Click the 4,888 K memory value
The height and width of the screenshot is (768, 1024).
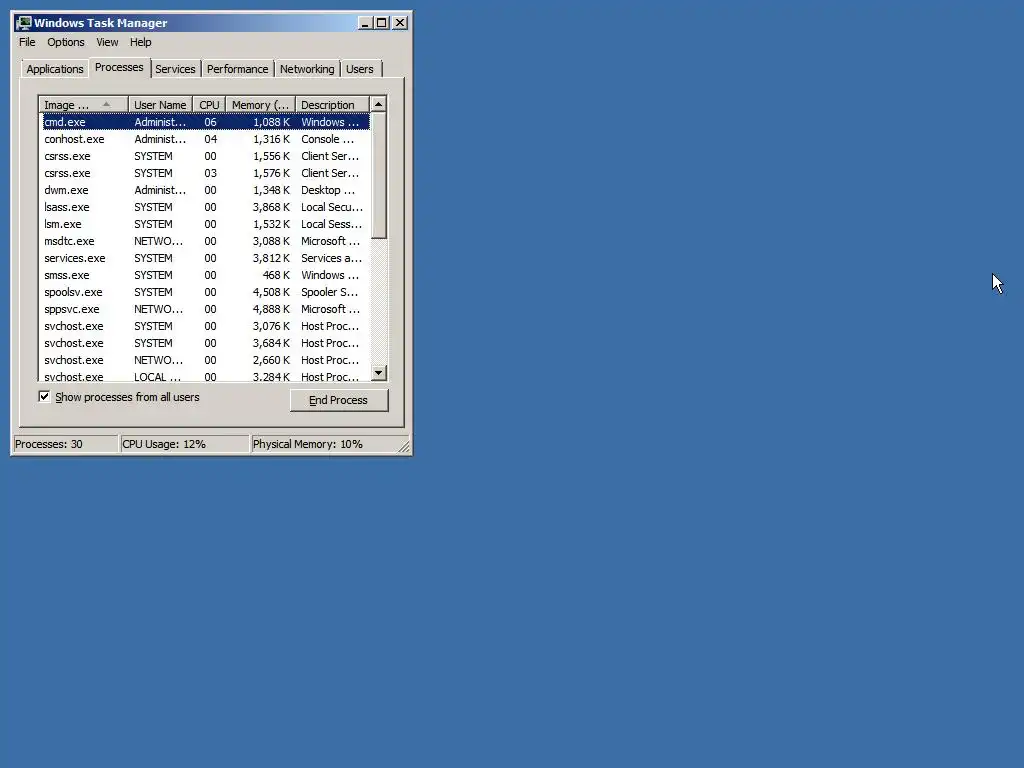pos(271,309)
